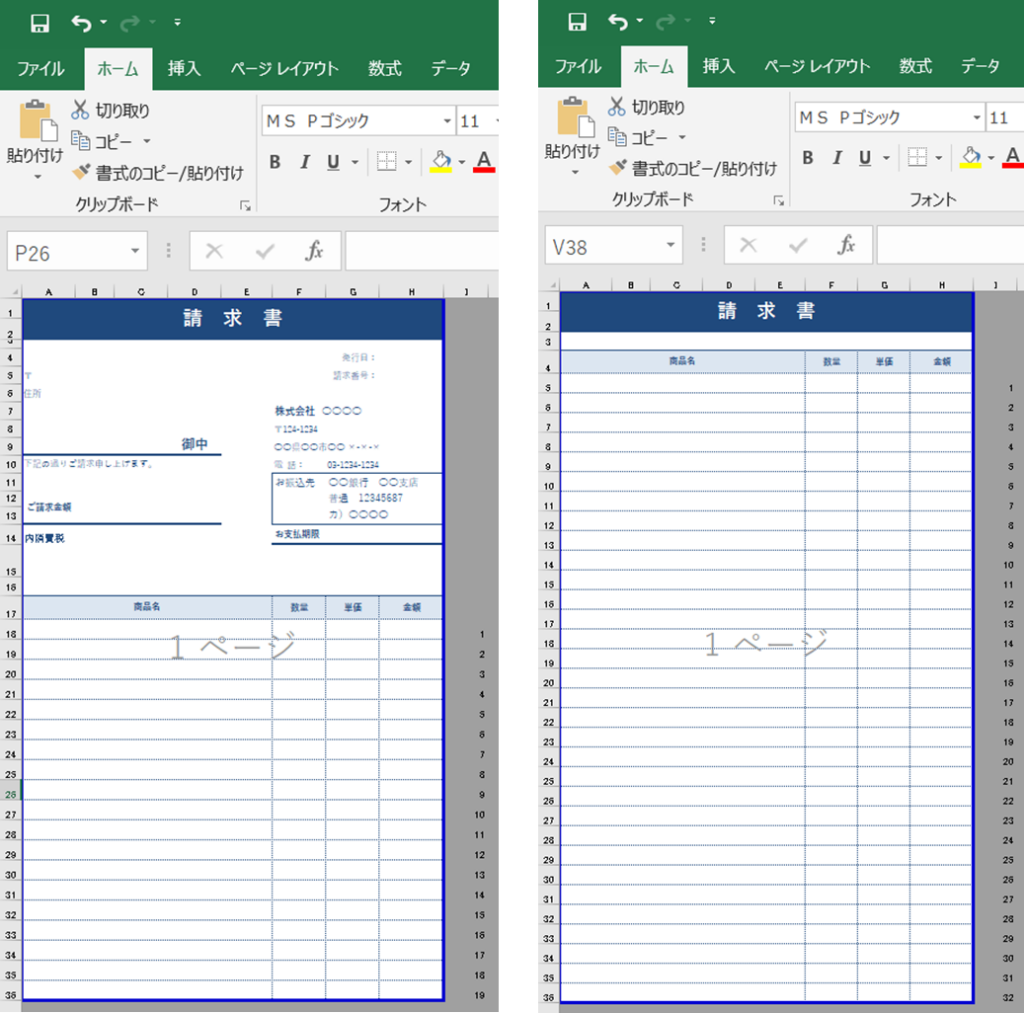
Task: Click the Save icon in the right window
Action: tap(577, 22)
